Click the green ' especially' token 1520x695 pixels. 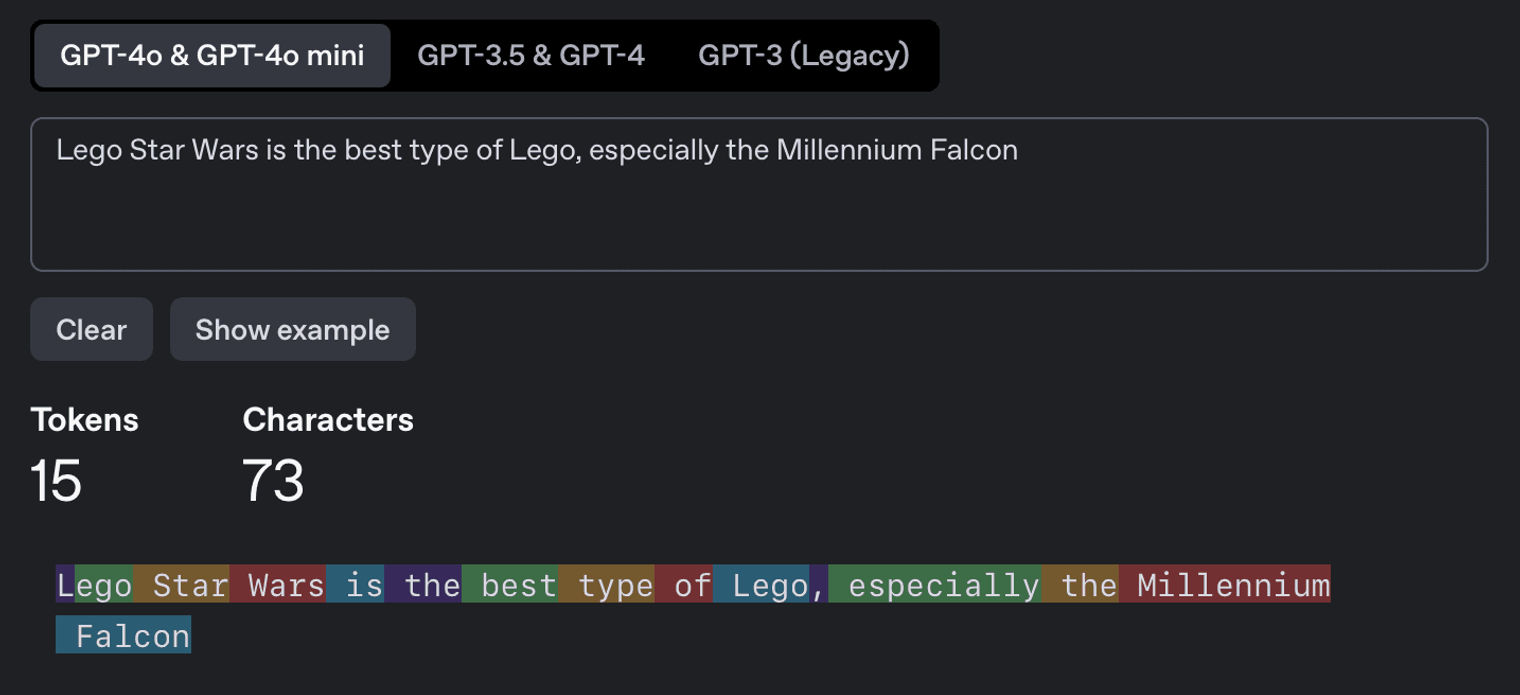[x=935, y=584]
